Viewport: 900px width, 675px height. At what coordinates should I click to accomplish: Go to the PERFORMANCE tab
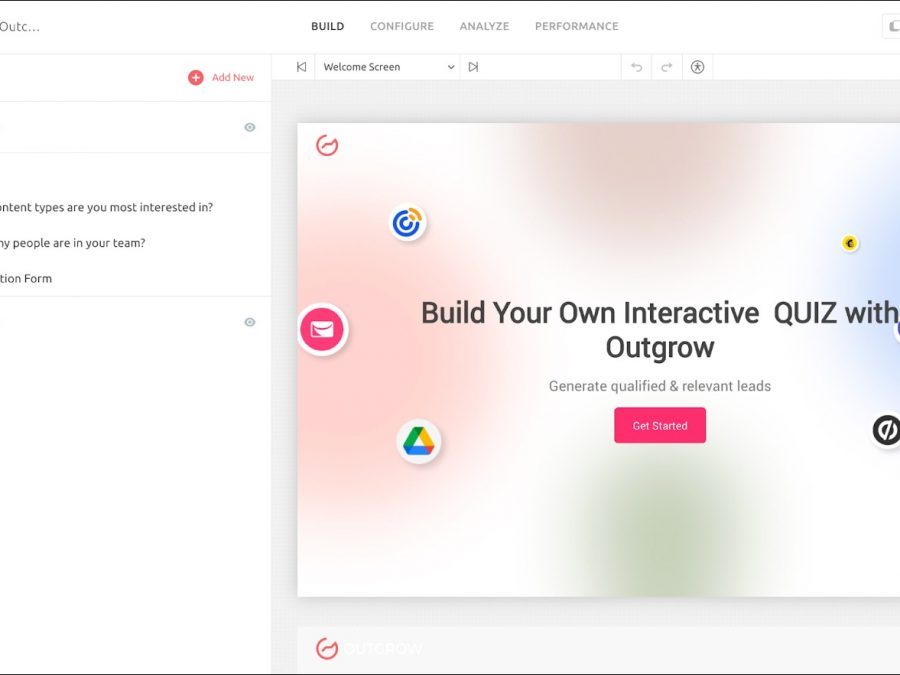(x=576, y=26)
